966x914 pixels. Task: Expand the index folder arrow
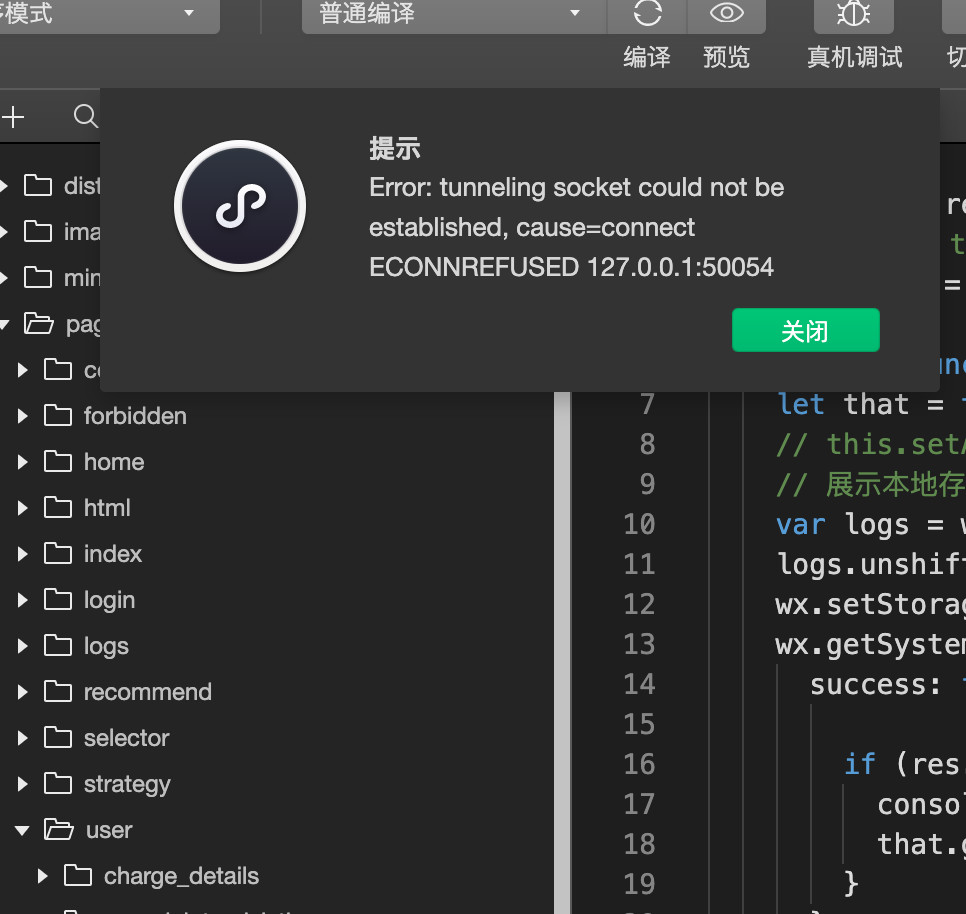click(23, 554)
